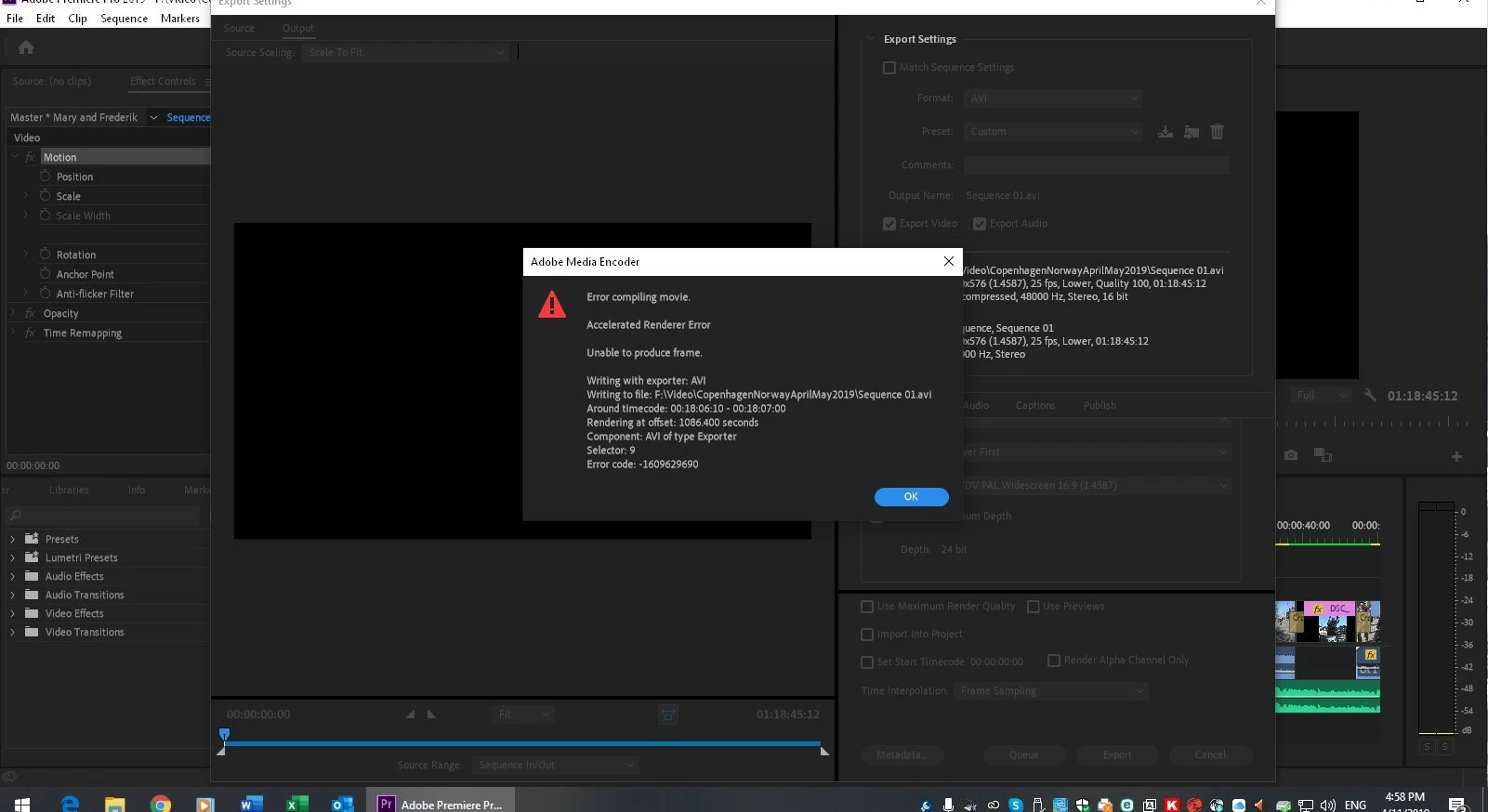Expand the Video Transitions folder
Screen dimensions: 1488x812
12,633
